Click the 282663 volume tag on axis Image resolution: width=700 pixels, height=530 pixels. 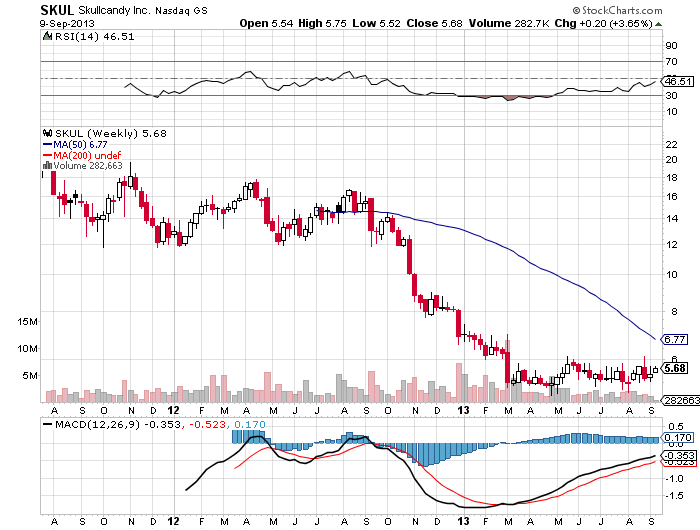[681, 401]
